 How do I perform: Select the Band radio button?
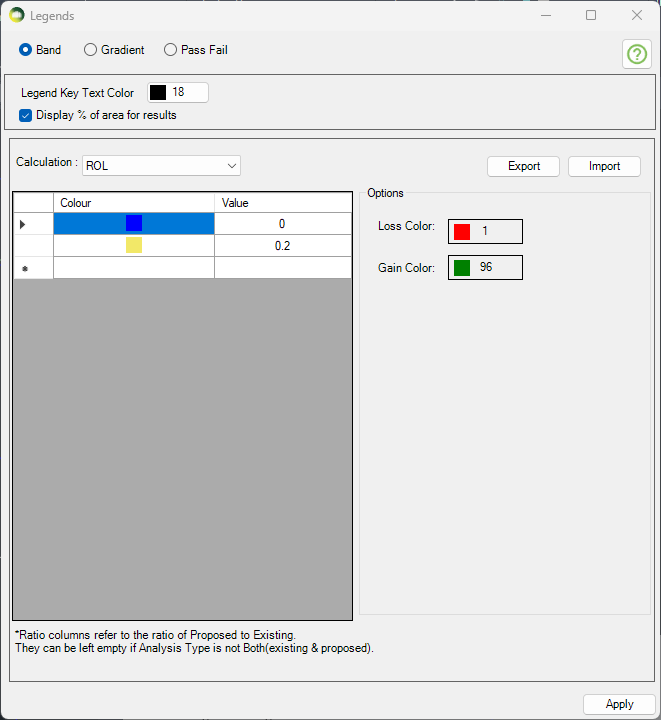(40, 50)
